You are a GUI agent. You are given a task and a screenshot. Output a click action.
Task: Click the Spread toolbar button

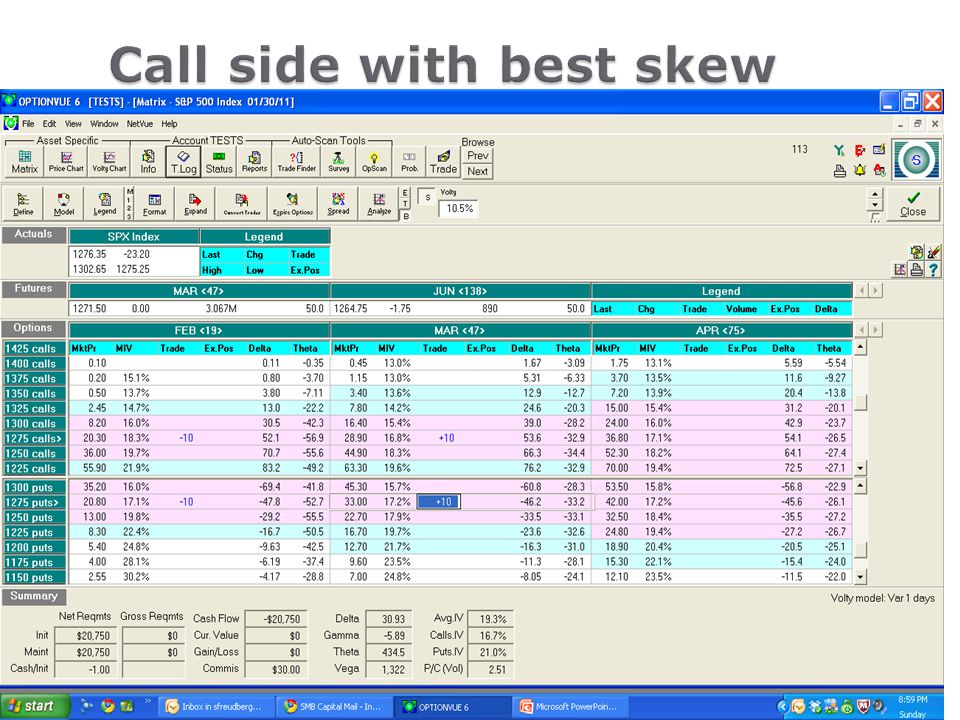coord(338,204)
